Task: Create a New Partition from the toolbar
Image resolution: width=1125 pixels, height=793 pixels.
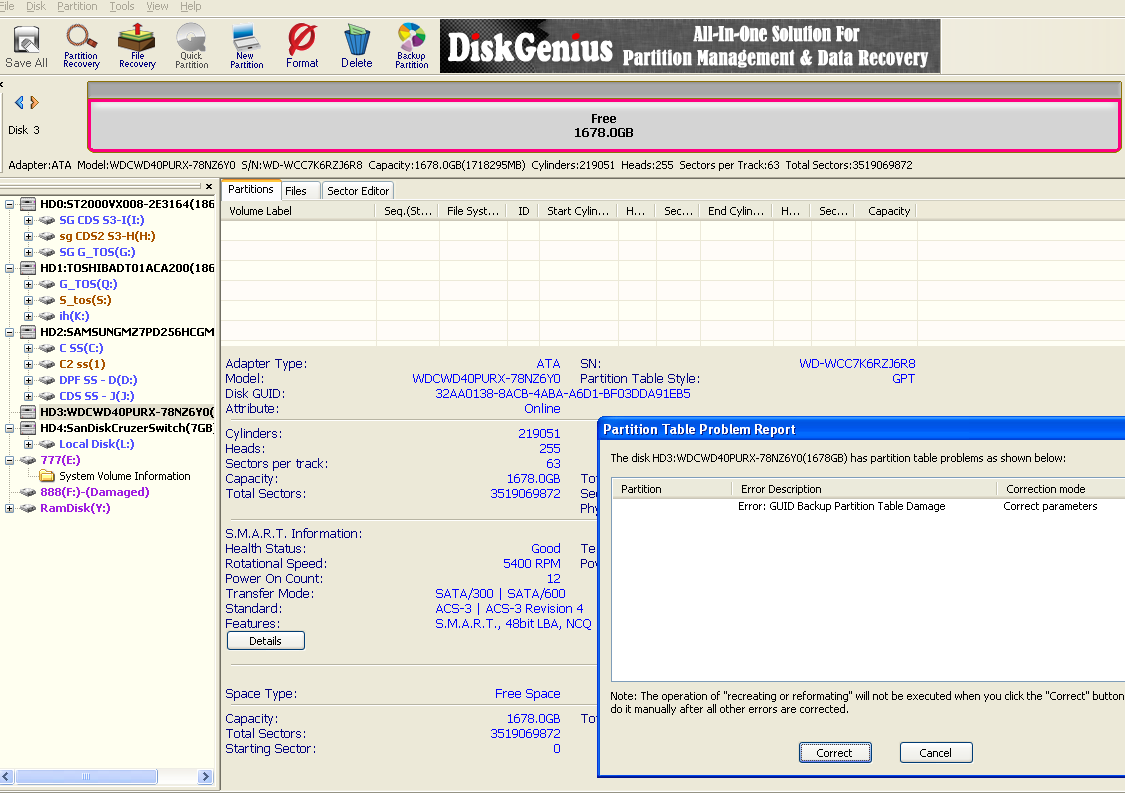Action: [246, 46]
